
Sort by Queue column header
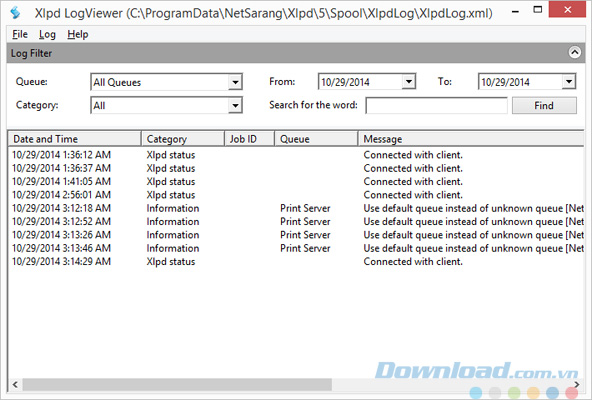(316, 139)
